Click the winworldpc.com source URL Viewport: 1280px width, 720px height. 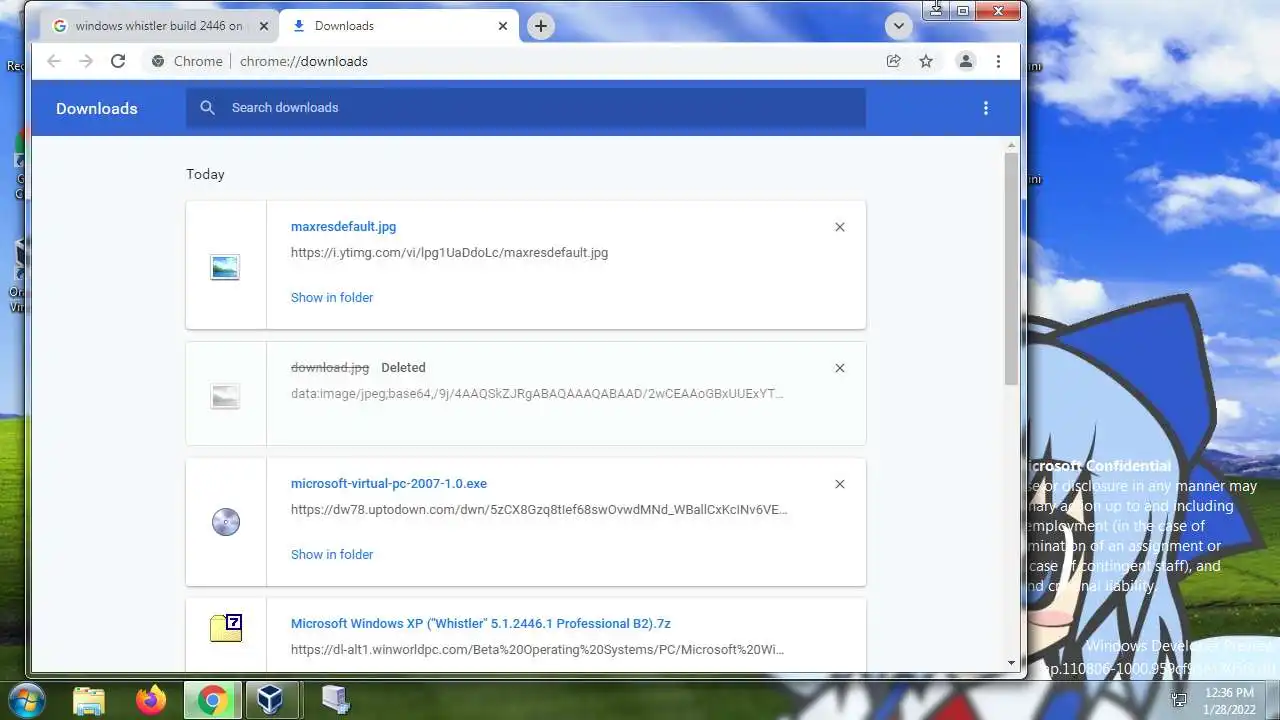537,650
